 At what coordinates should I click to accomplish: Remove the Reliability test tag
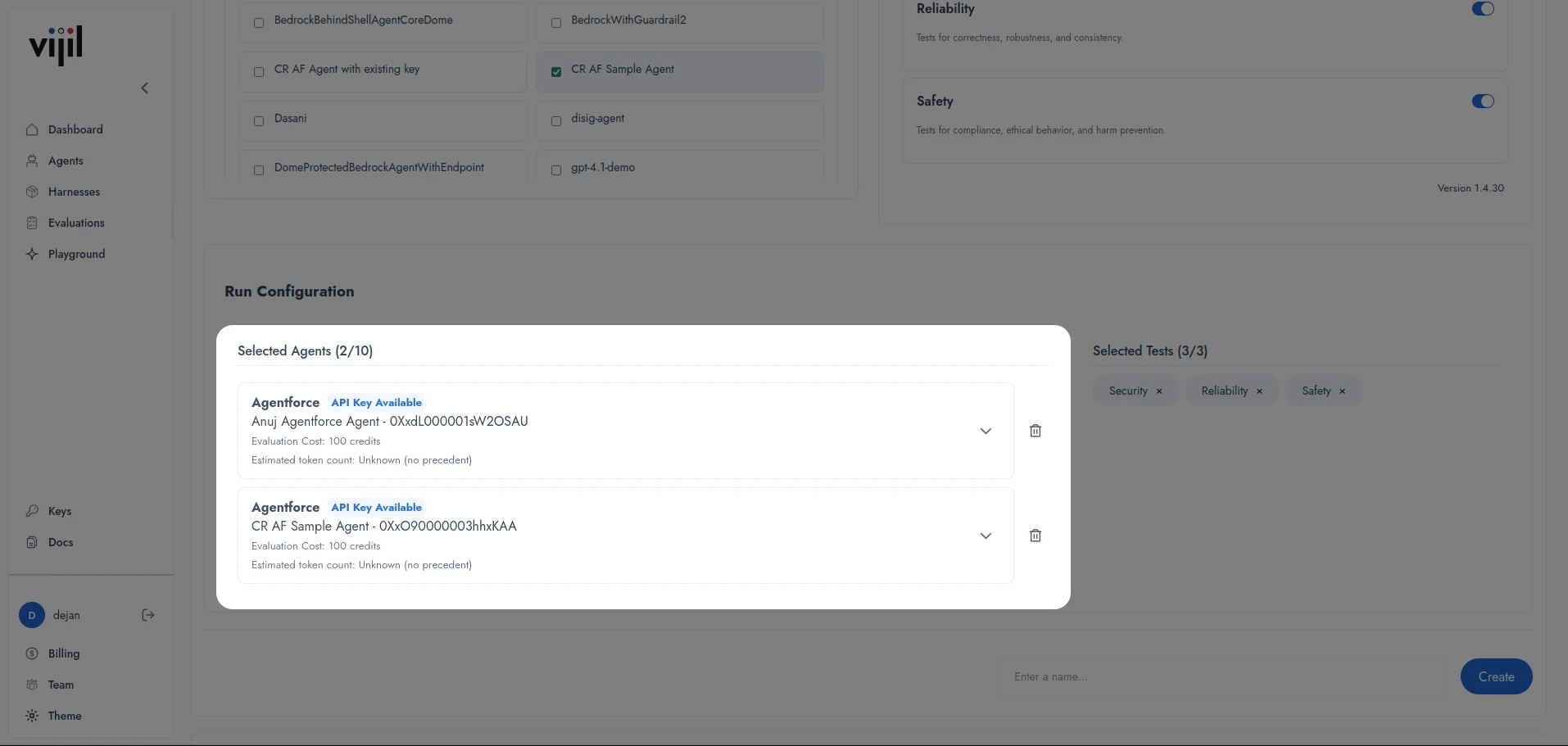tap(1259, 391)
